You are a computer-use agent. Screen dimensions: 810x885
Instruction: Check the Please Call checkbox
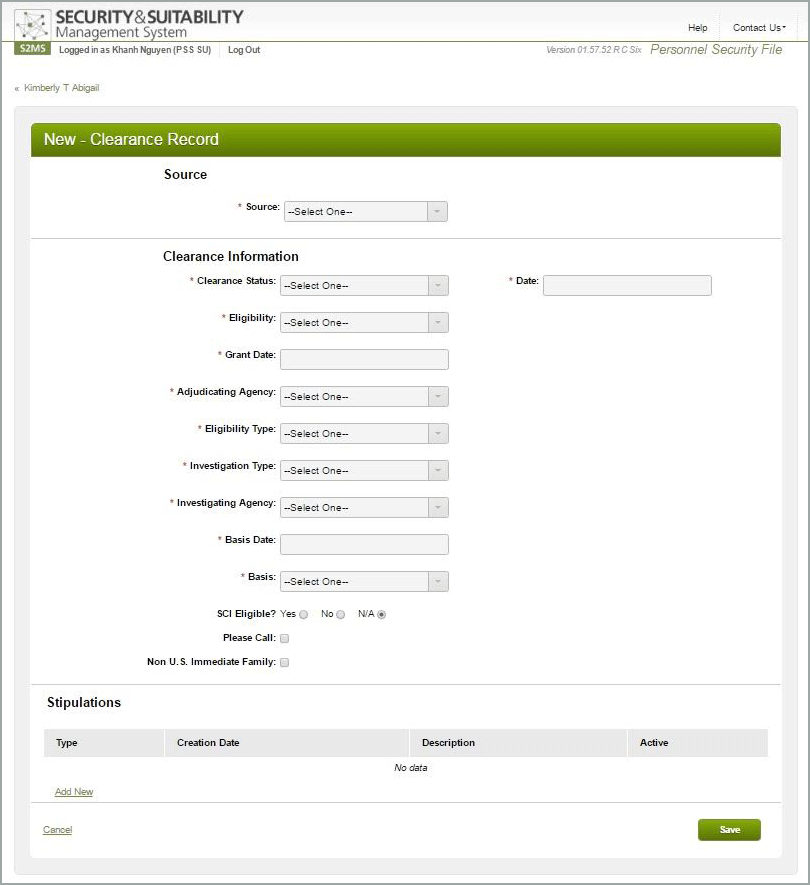(284, 638)
